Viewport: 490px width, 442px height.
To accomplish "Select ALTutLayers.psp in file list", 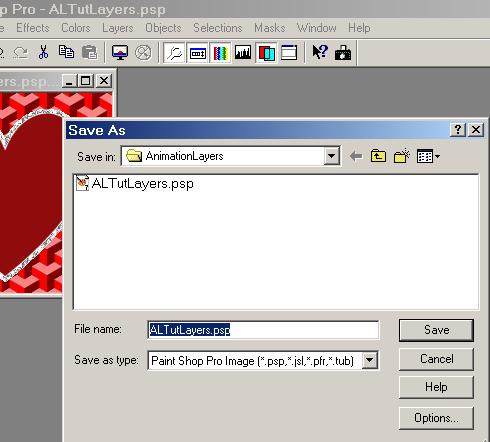I will [x=135, y=184].
